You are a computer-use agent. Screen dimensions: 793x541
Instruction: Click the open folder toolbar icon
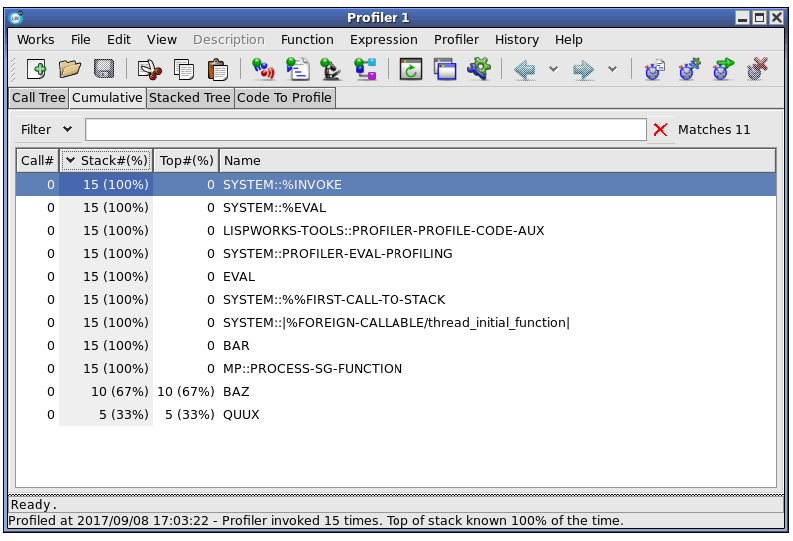click(x=70, y=69)
